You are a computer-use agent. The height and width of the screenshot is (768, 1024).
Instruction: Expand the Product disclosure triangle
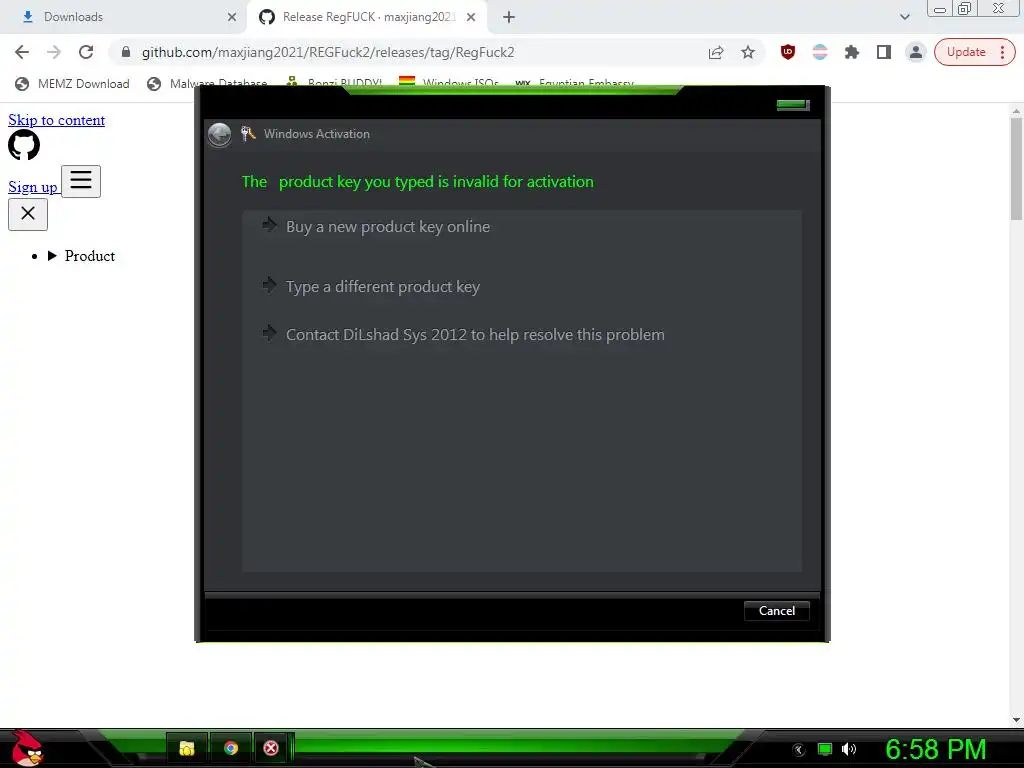click(x=52, y=256)
